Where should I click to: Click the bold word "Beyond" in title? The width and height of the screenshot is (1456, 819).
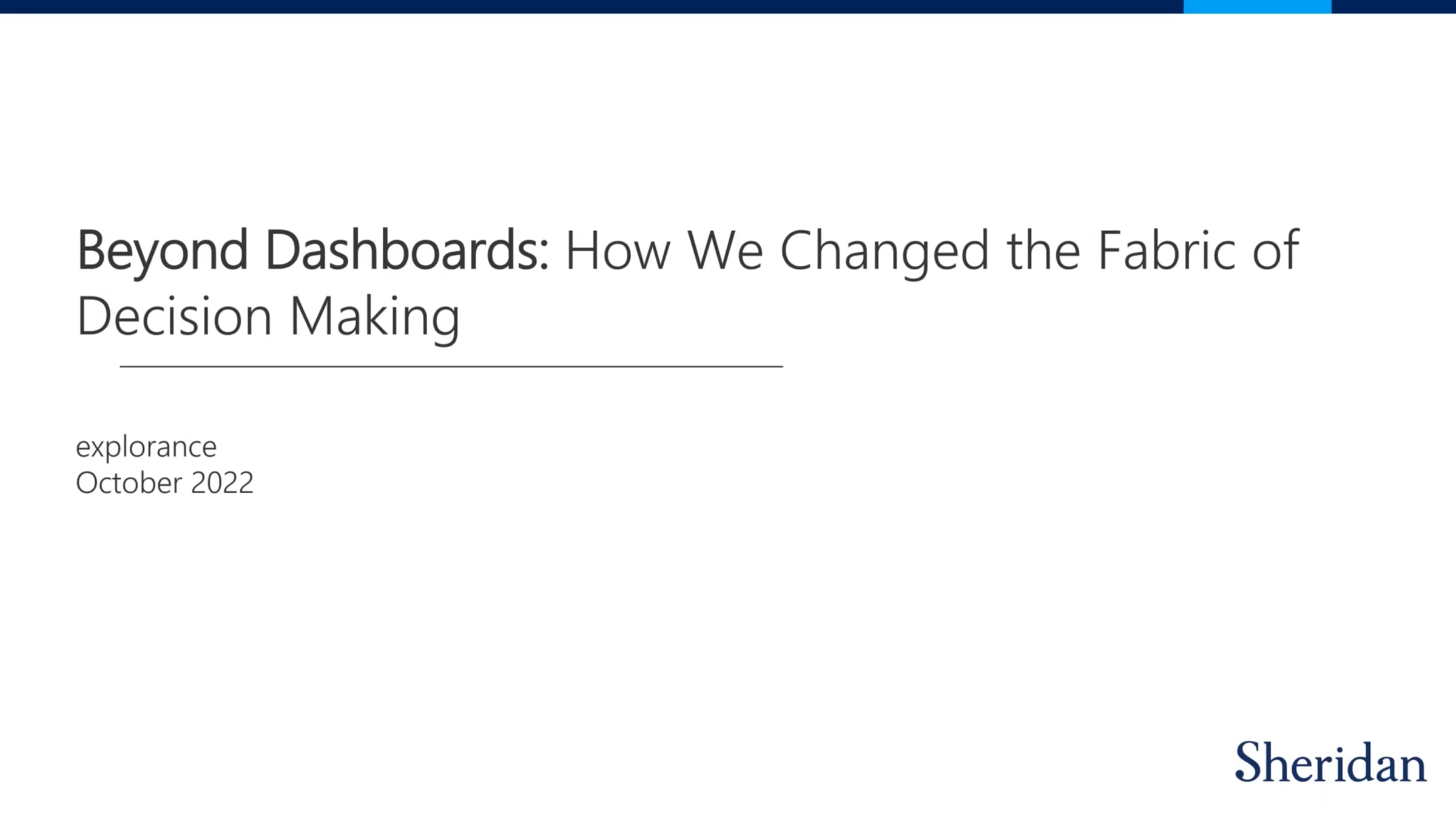click(162, 251)
